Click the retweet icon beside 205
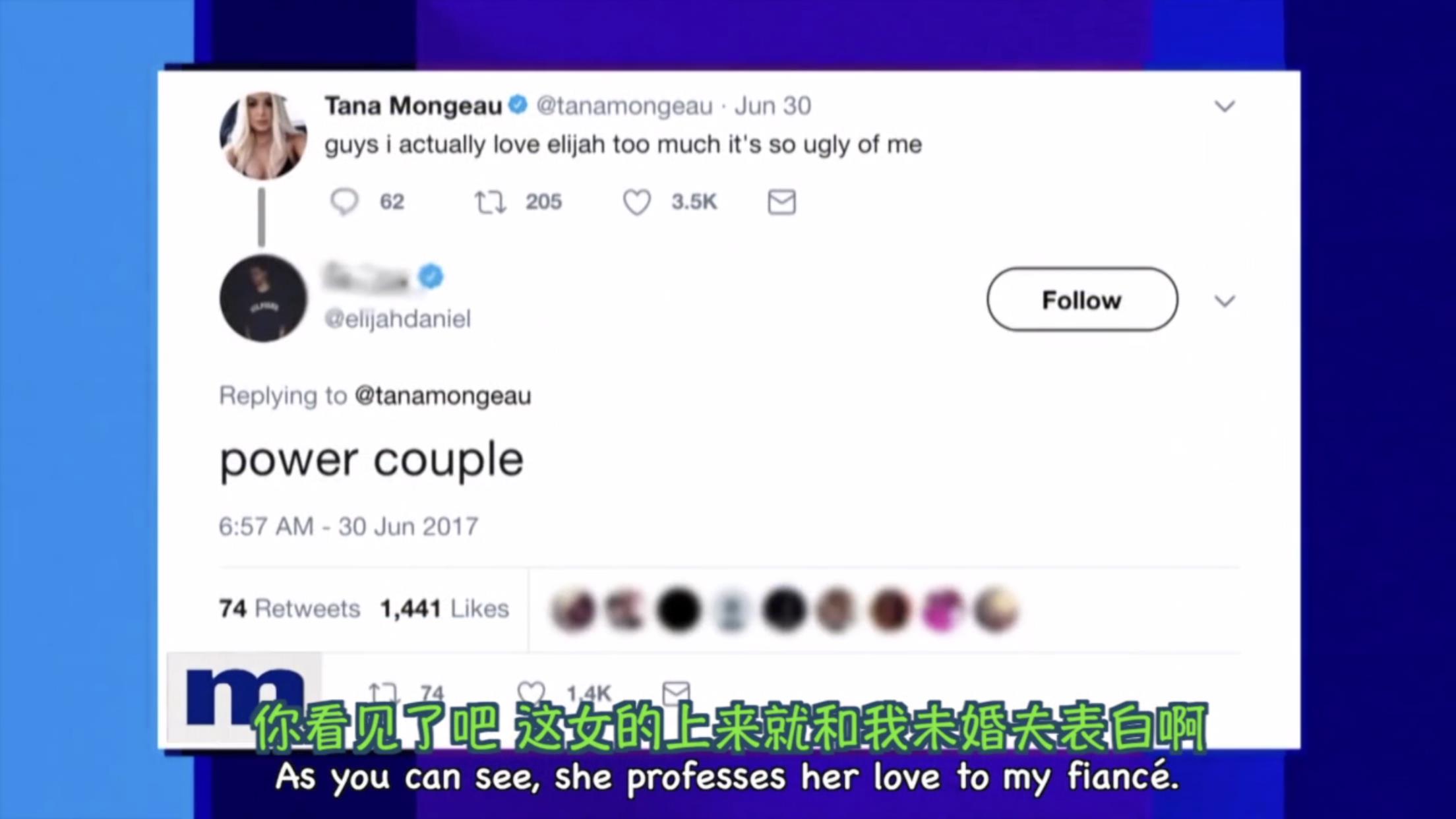Image resolution: width=1456 pixels, height=819 pixels. (x=490, y=202)
